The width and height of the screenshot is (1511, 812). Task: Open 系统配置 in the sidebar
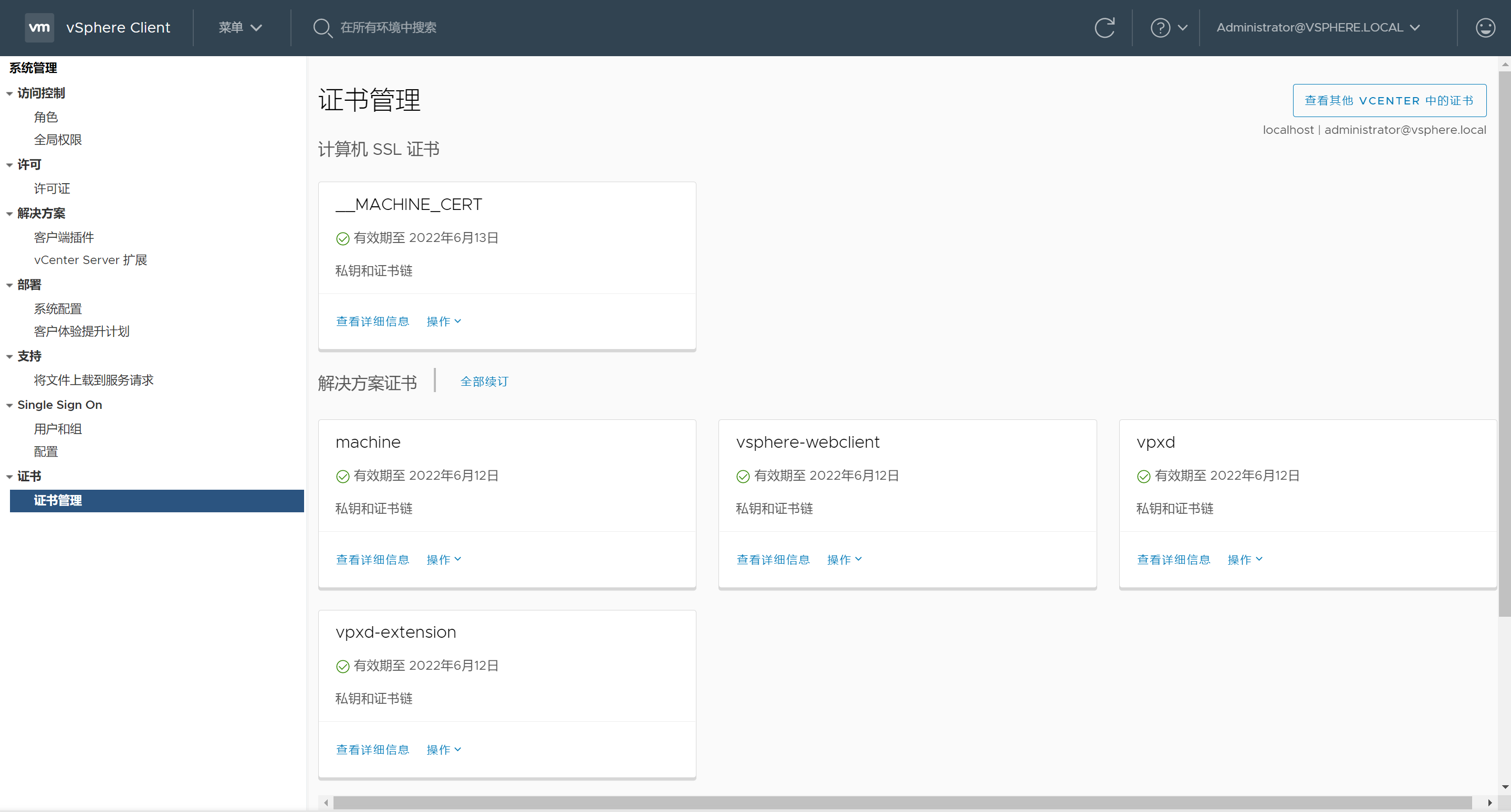coord(57,309)
